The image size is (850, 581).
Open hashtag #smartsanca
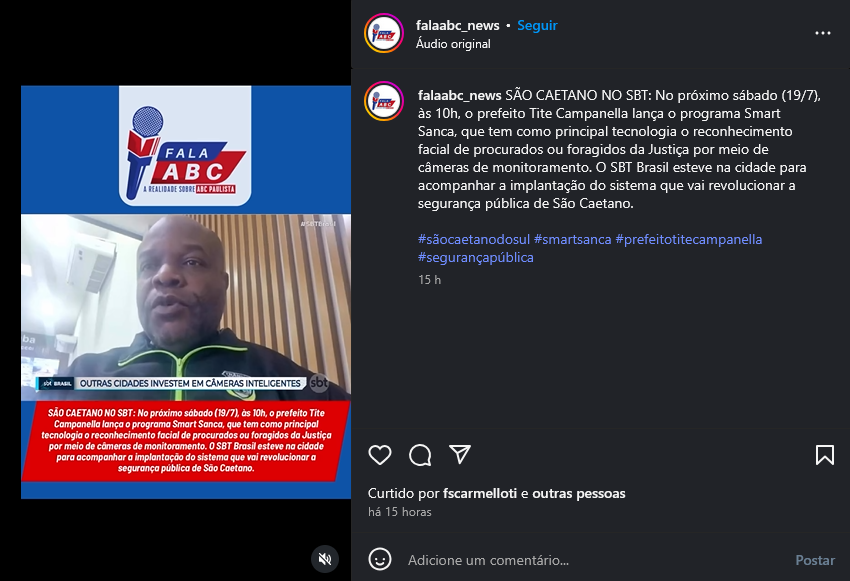(572, 239)
